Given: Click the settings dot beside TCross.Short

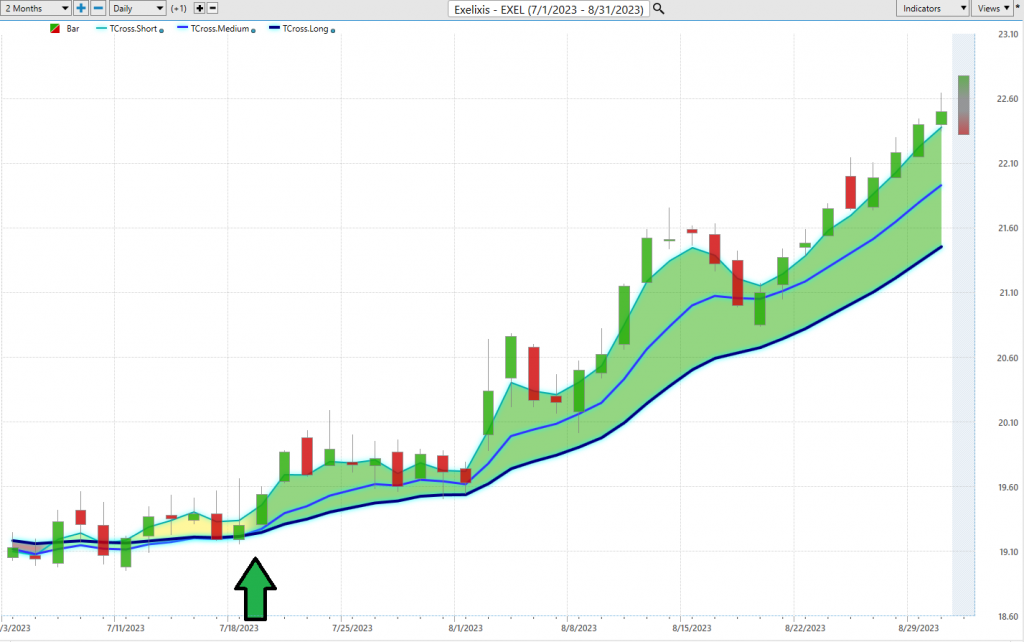Looking at the screenshot, I should (x=161, y=30).
